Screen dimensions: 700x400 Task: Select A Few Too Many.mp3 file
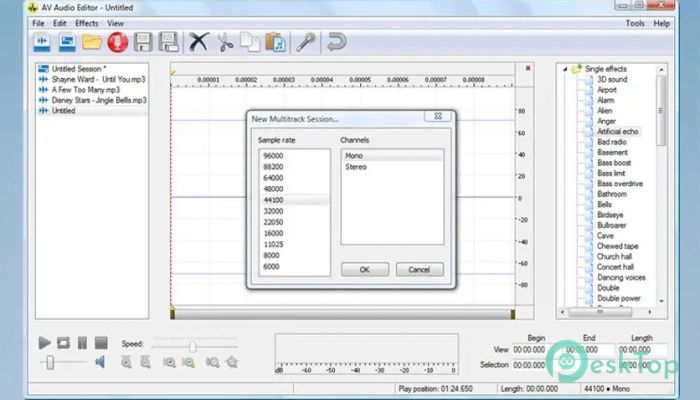[x=86, y=90]
